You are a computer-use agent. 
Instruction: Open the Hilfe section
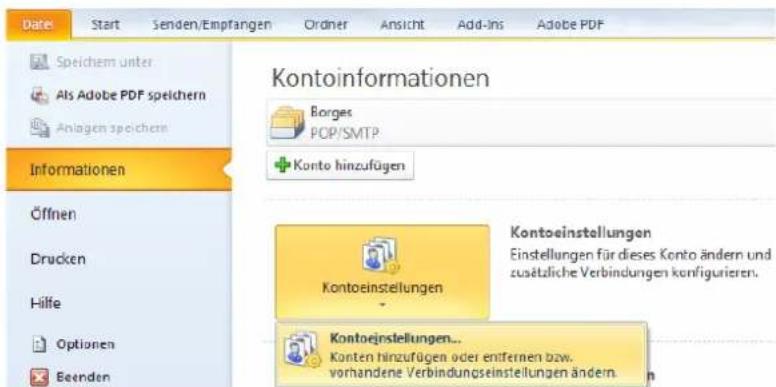coord(46,303)
